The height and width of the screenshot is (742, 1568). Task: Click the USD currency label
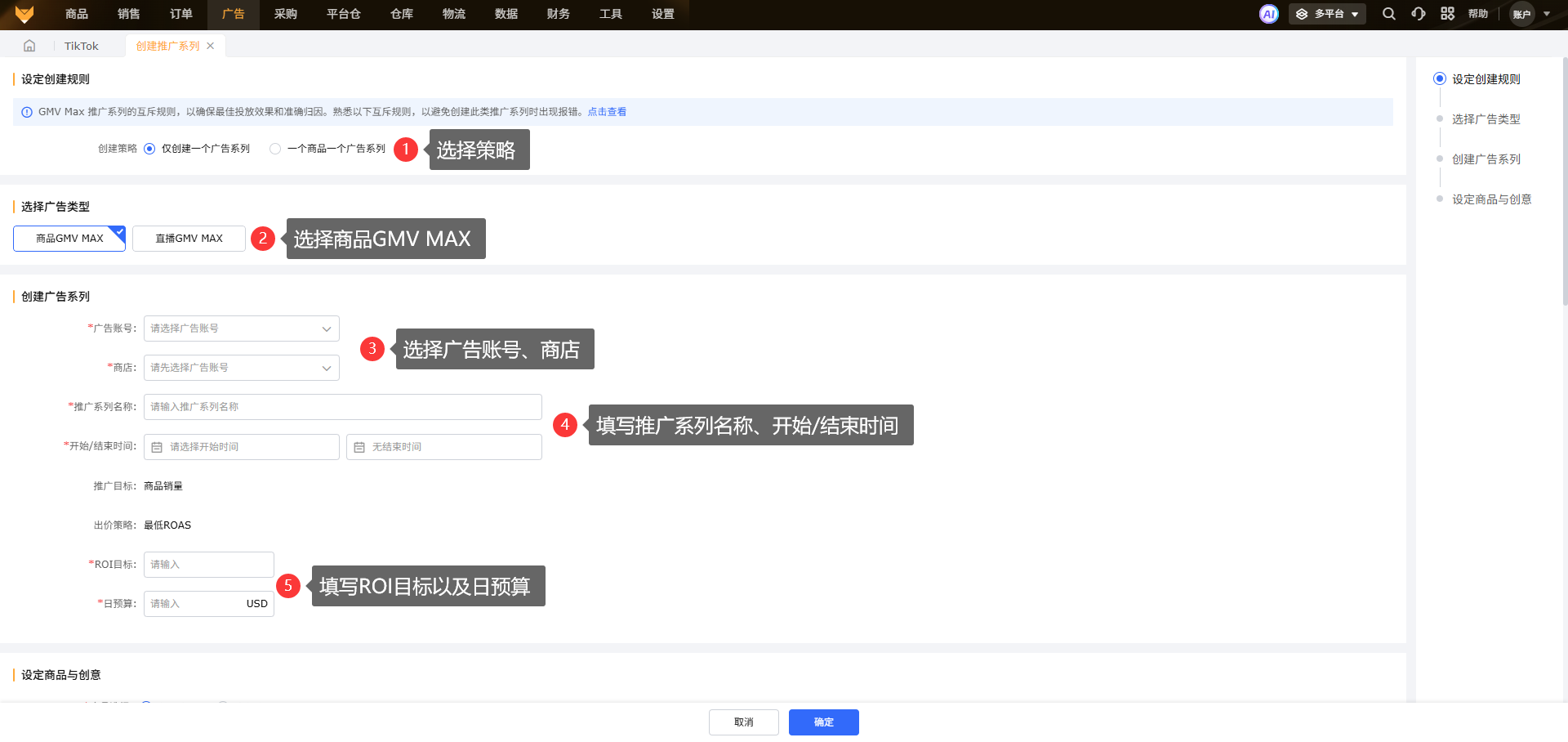click(257, 604)
